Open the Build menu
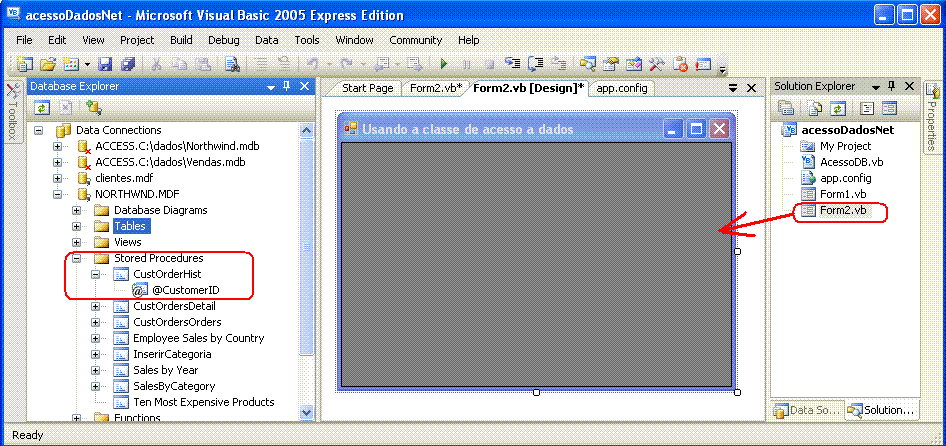 coord(181,40)
